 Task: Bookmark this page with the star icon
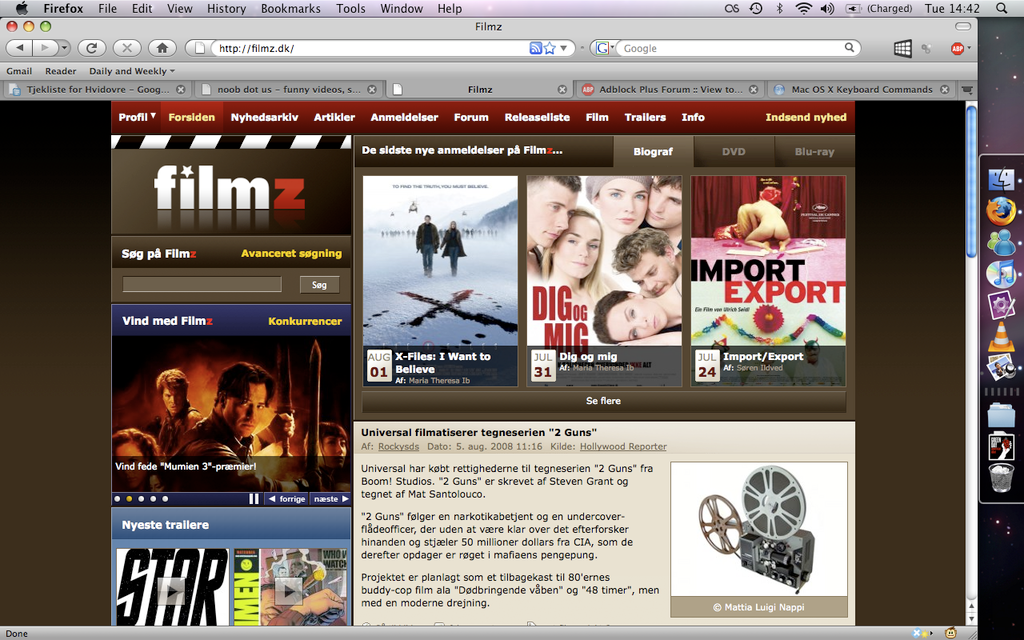(550, 48)
